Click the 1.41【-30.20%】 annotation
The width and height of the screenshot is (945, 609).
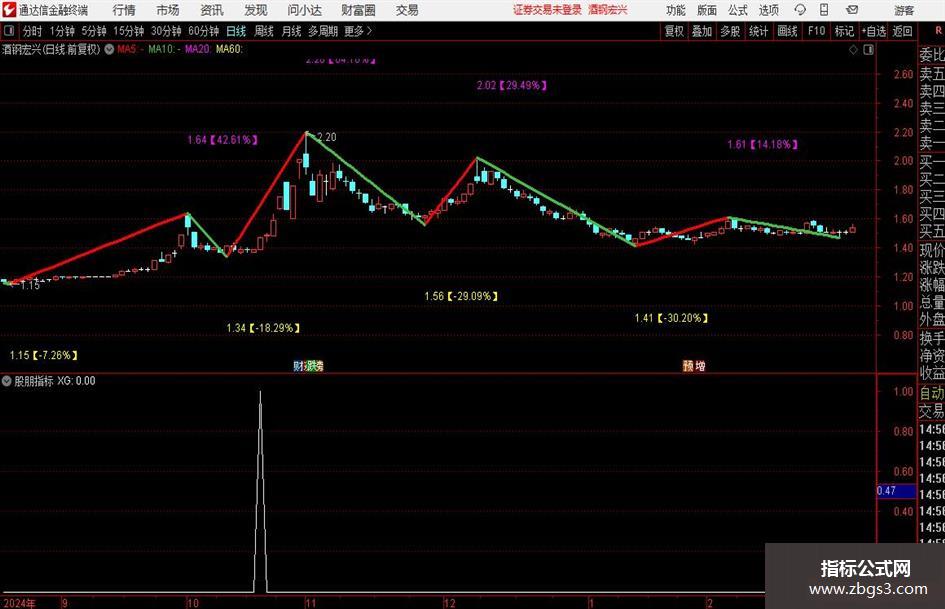pos(671,318)
